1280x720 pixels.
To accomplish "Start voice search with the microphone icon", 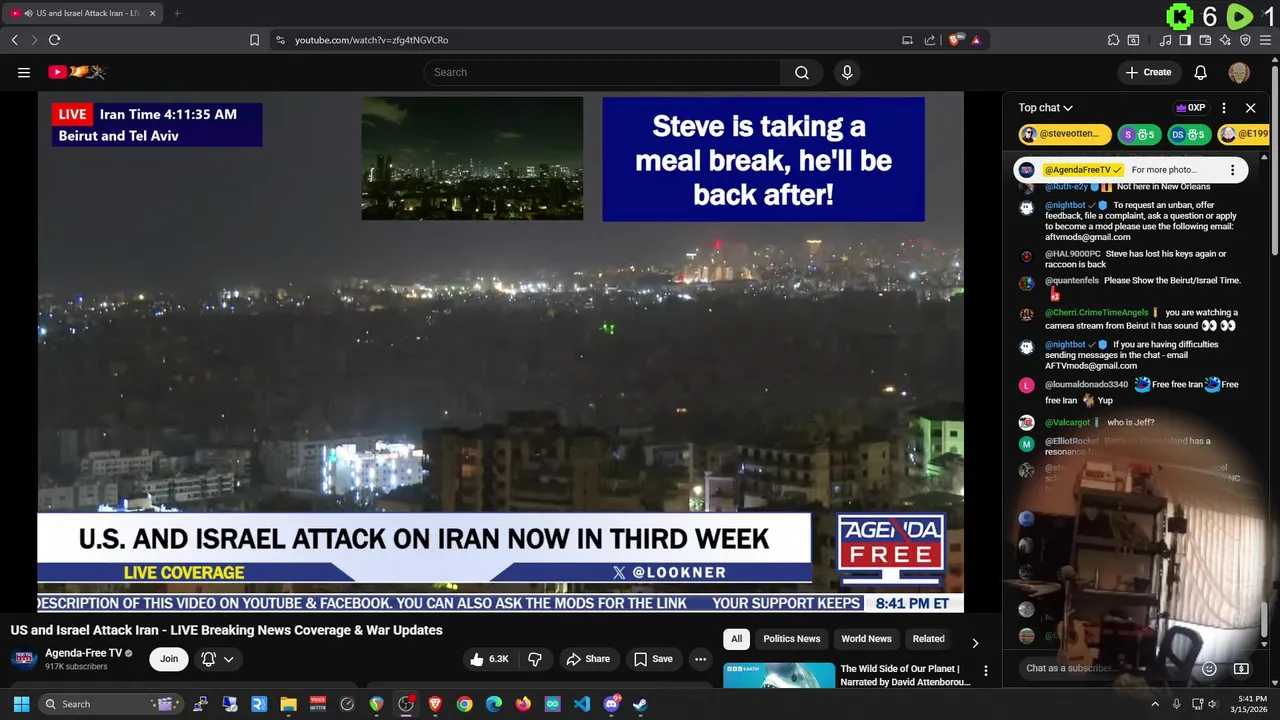I will coord(847,72).
